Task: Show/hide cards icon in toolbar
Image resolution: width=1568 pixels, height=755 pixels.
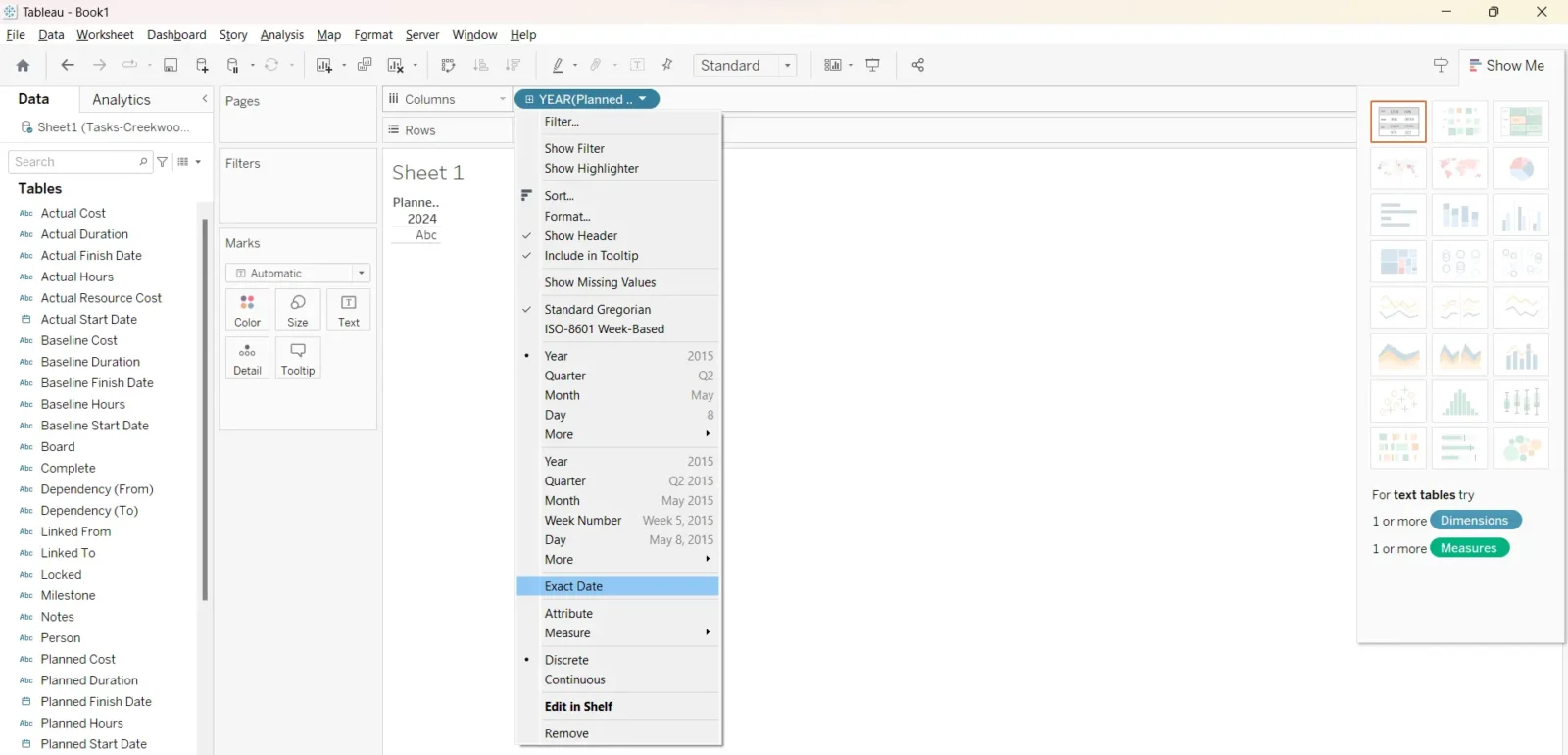Action: [x=833, y=66]
